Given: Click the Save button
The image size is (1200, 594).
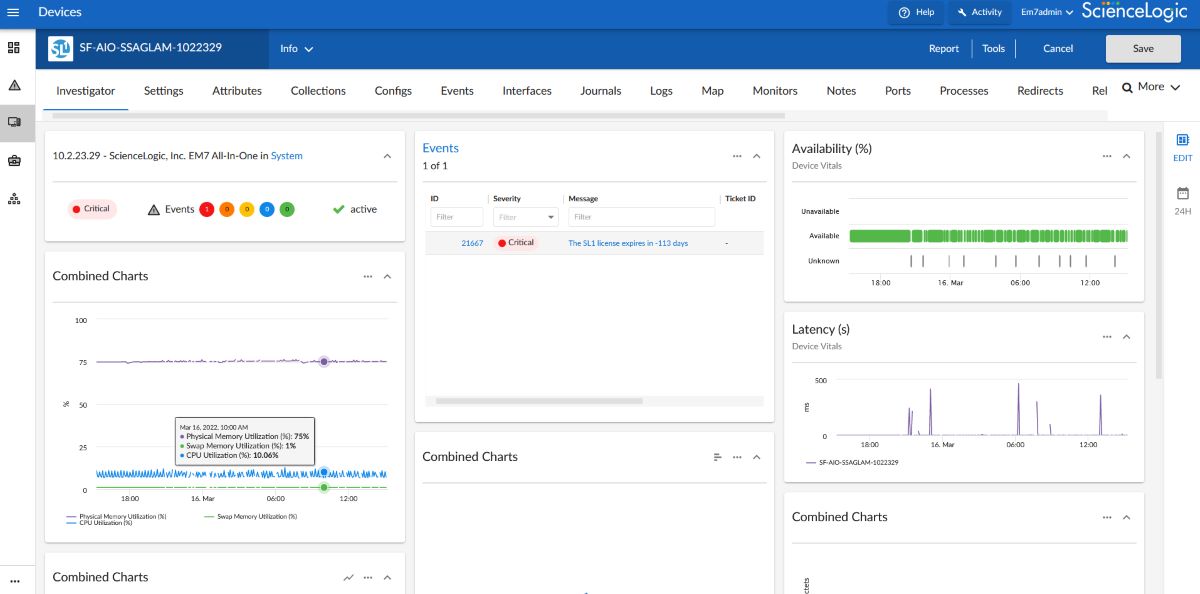Looking at the screenshot, I should coord(1143,48).
